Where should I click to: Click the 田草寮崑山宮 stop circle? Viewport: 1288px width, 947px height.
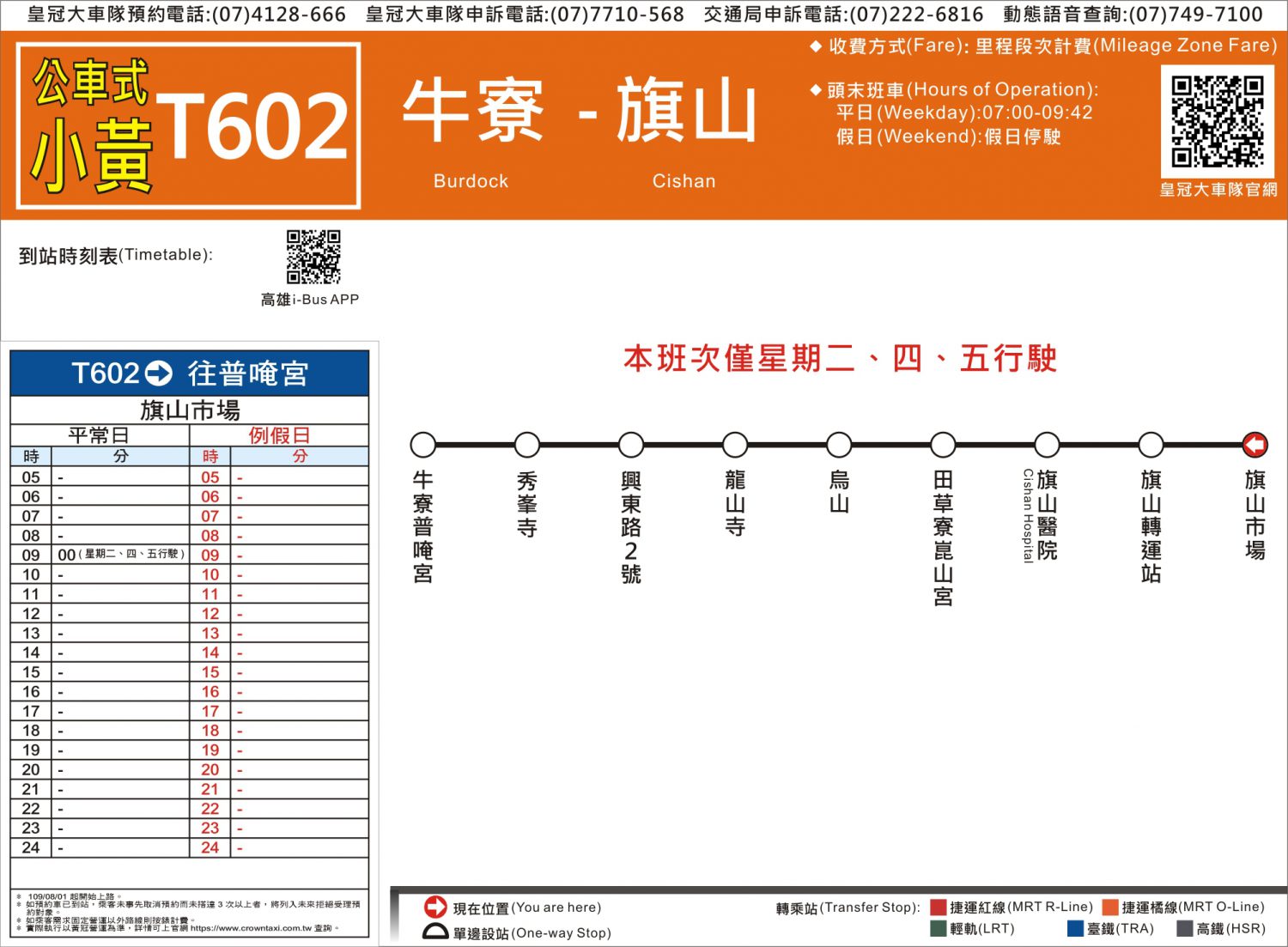943,445
